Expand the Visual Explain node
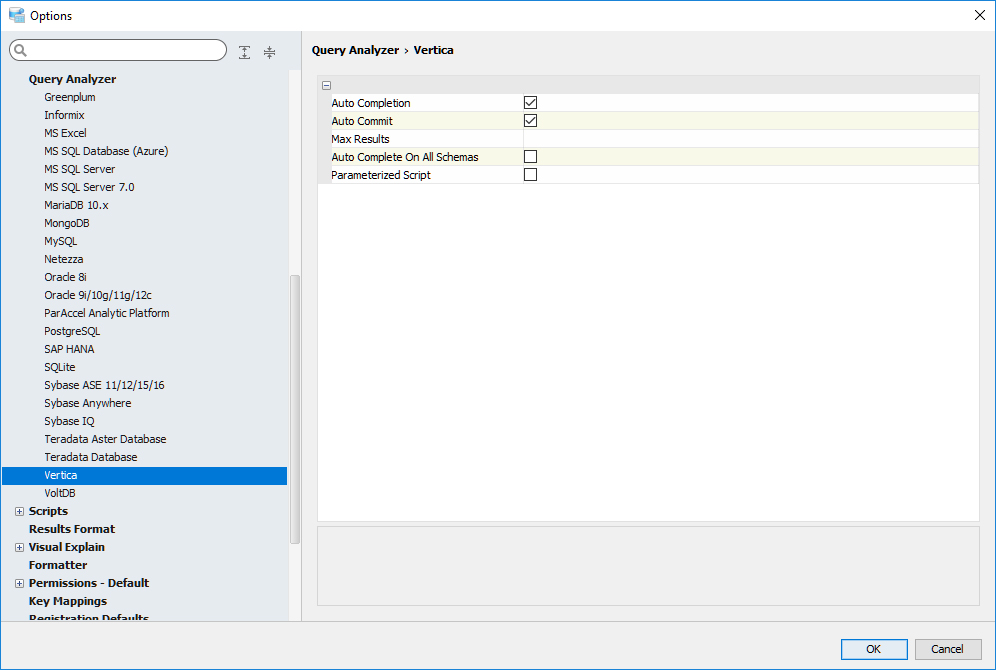This screenshot has width=996, height=670. (19, 547)
